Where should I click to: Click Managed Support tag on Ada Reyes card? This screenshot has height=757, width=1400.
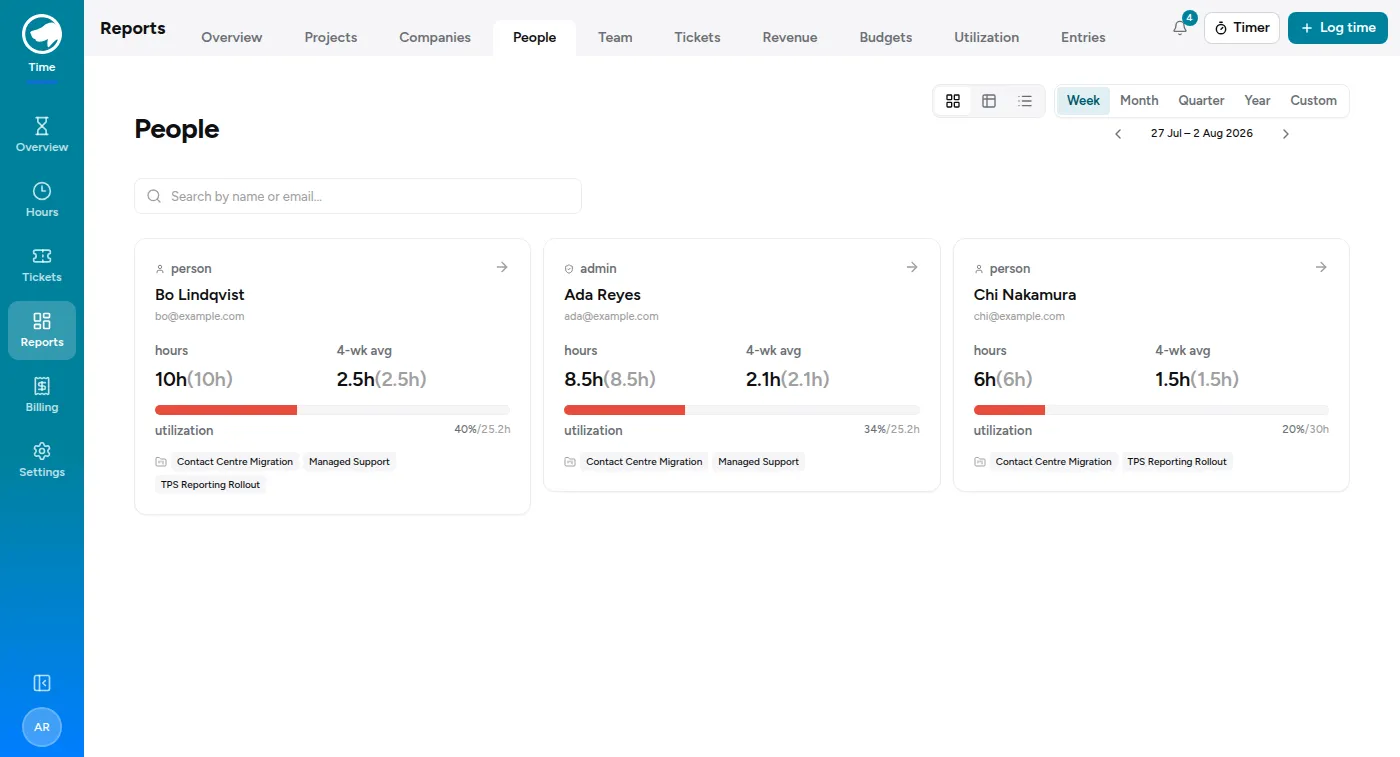(759, 462)
